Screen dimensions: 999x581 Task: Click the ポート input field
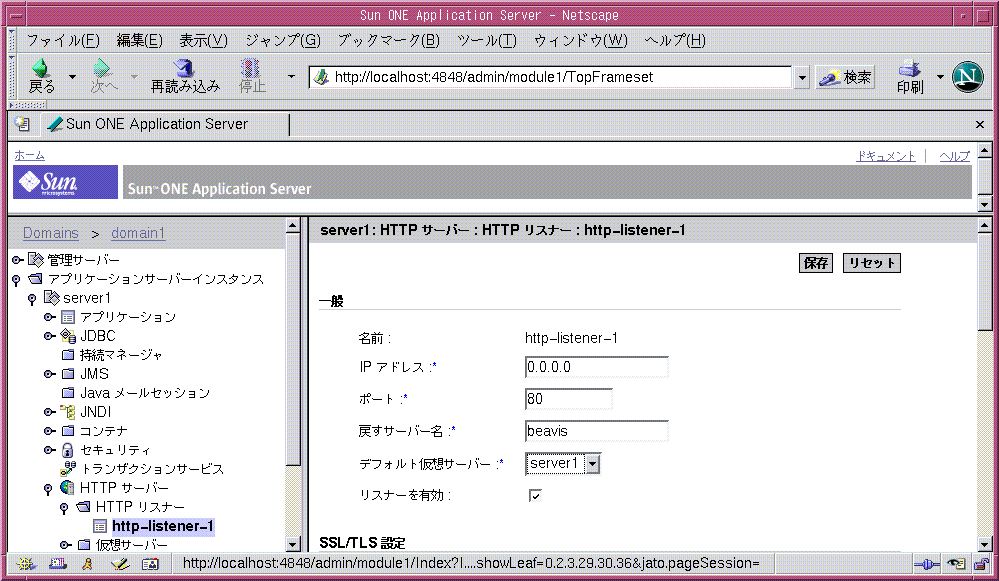[569, 399]
